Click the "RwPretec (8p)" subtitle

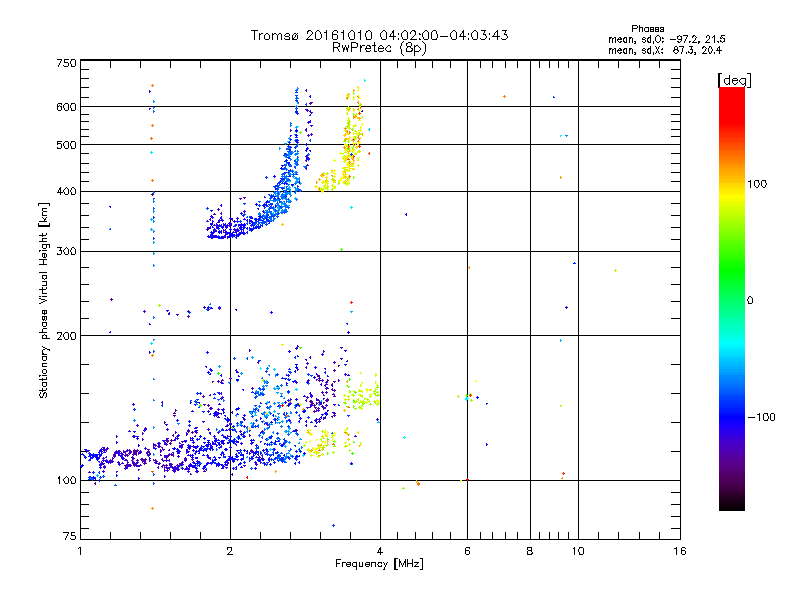click(379, 48)
